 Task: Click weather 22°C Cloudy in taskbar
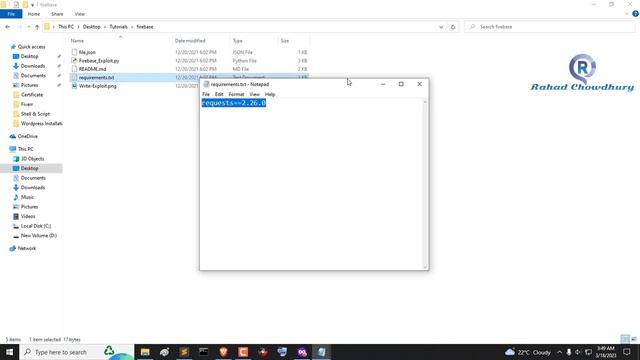(x=528, y=352)
